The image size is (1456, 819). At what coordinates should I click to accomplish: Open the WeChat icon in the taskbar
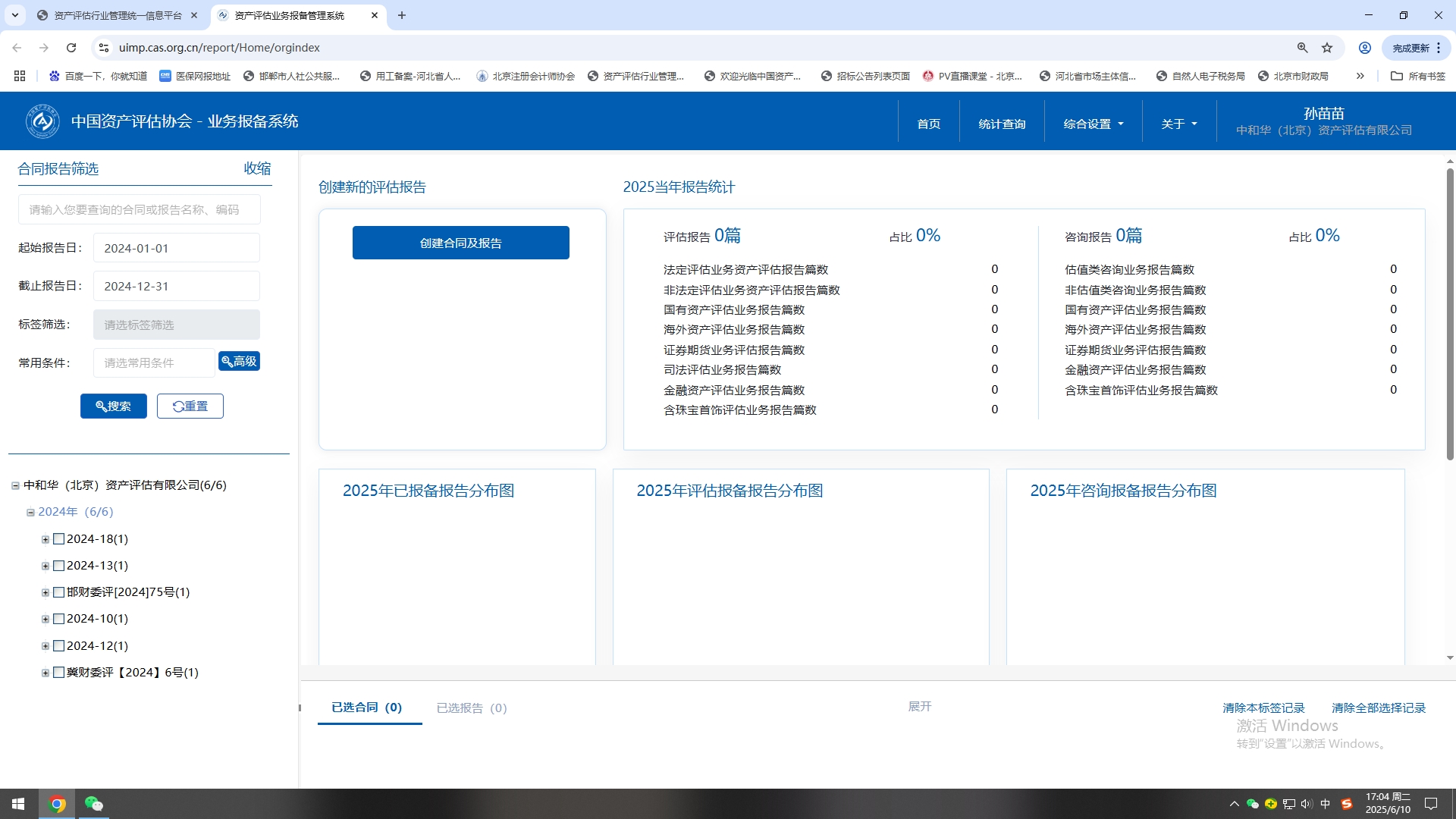click(x=93, y=804)
